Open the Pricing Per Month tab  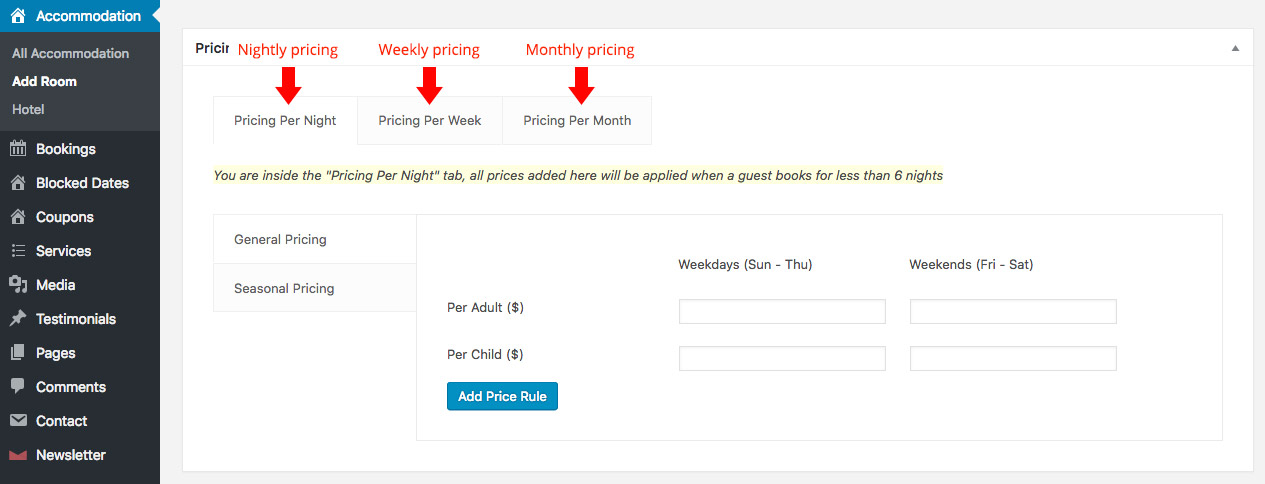click(577, 121)
